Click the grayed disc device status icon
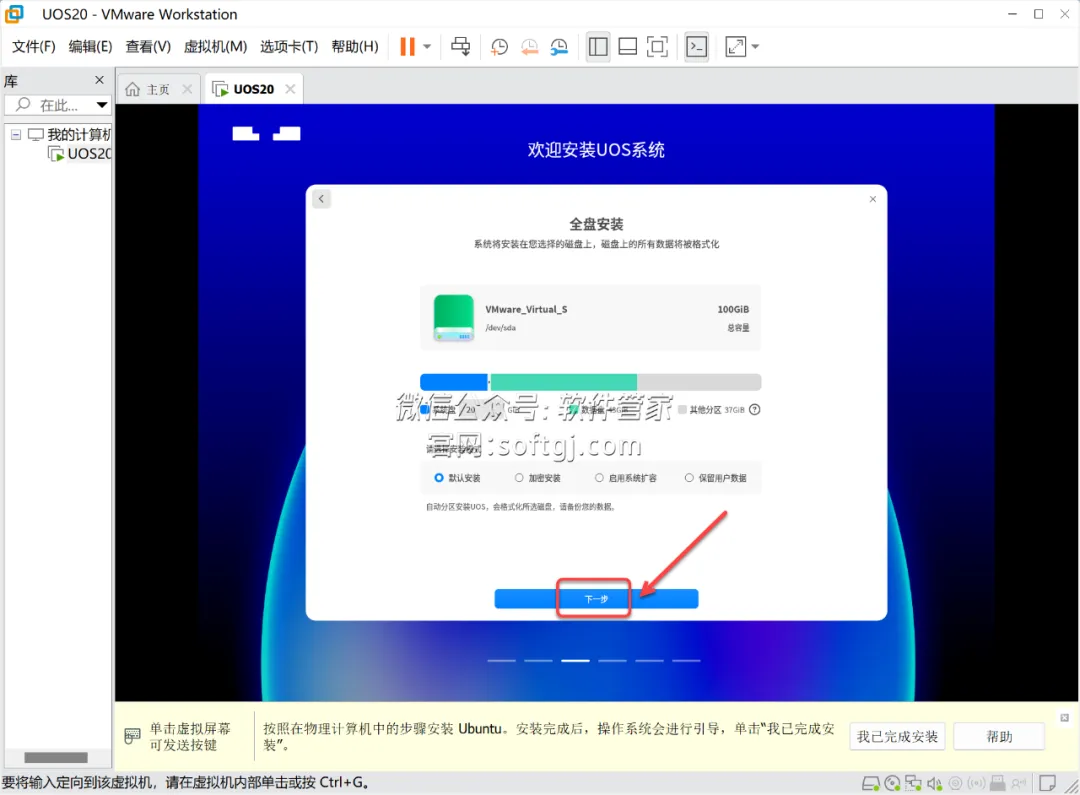The height and width of the screenshot is (795, 1080). click(x=955, y=783)
